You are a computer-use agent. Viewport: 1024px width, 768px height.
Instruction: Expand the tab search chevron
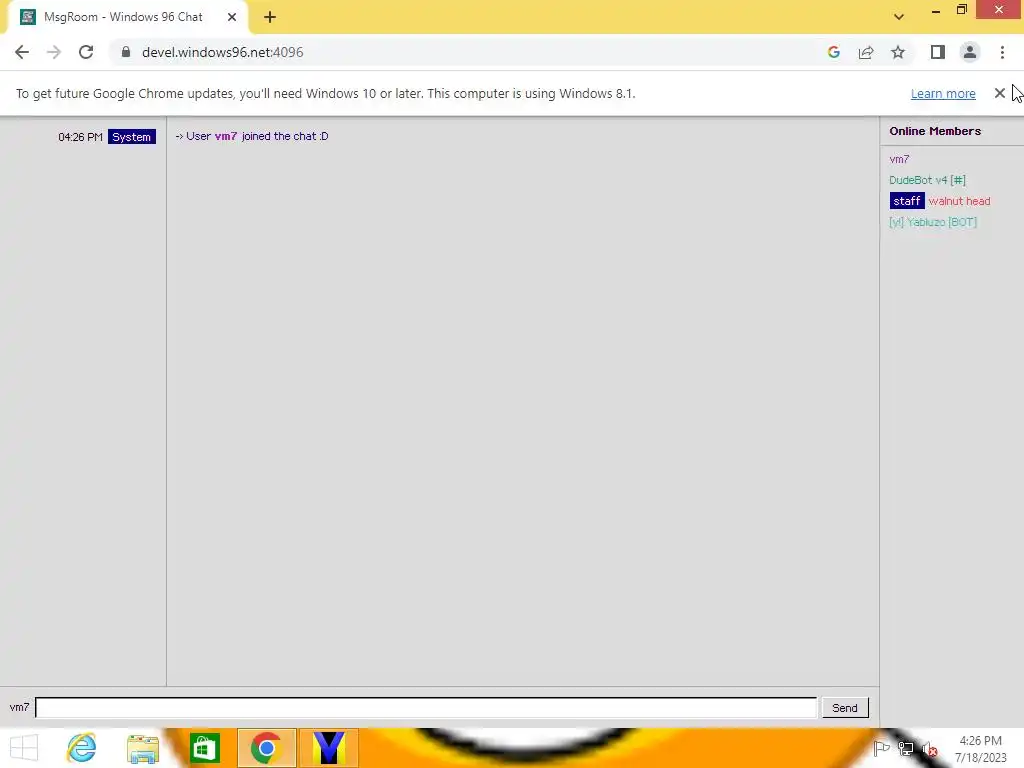[x=899, y=17]
